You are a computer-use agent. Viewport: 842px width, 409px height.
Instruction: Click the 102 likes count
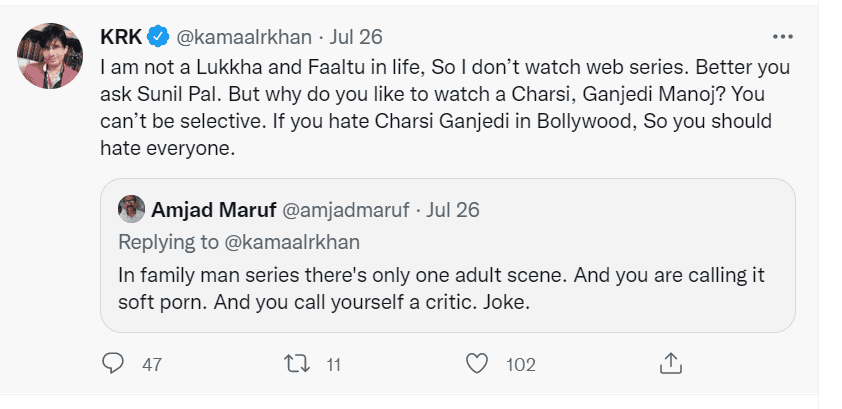(521, 365)
